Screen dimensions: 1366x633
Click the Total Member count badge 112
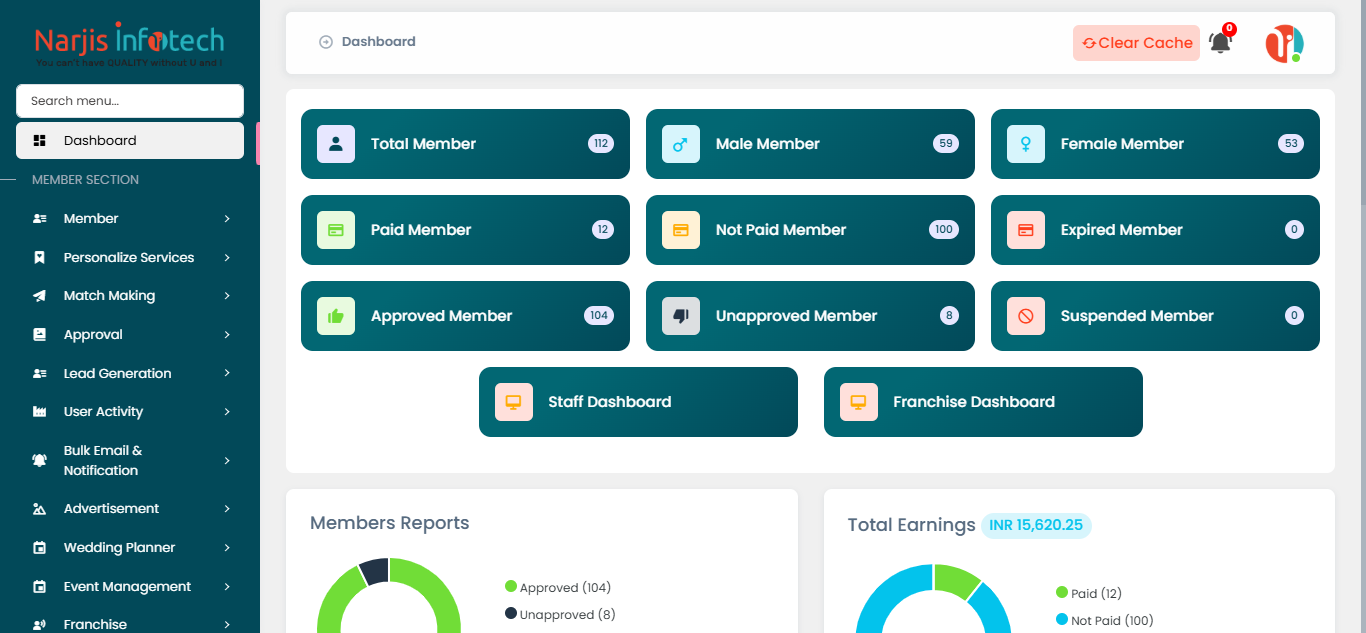coord(601,144)
